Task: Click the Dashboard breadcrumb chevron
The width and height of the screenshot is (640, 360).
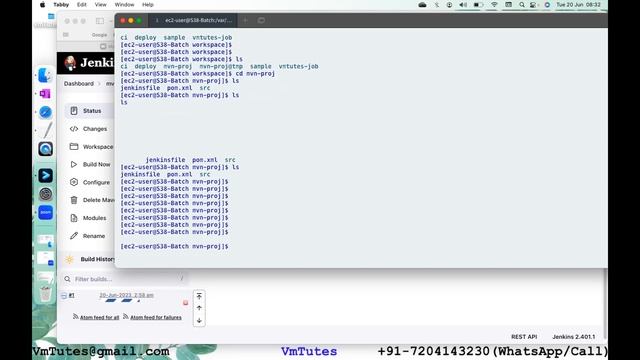Action: pyautogui.click(x=99, y=84)
